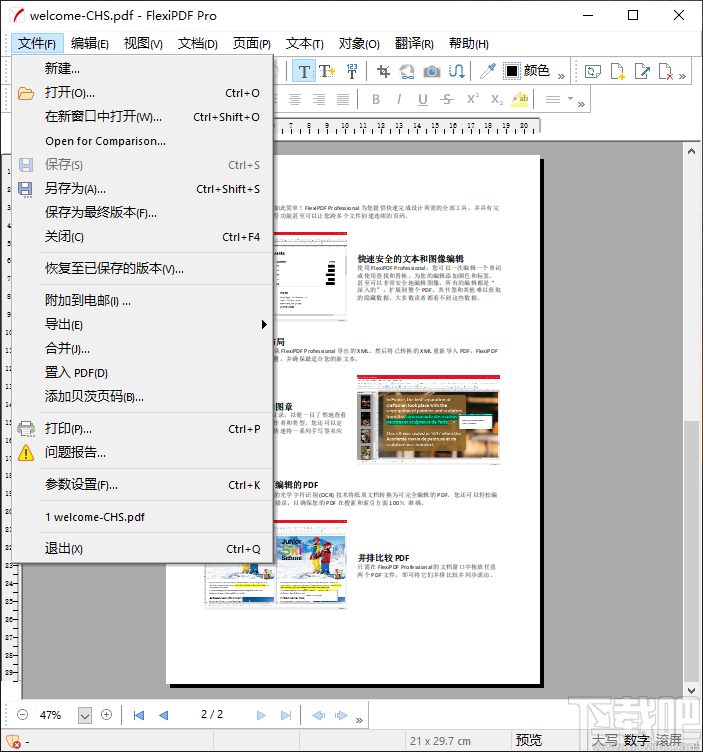Select Open for Comparison... entry
This screenshot has width=703, height=752.
(x=142, y=141)
